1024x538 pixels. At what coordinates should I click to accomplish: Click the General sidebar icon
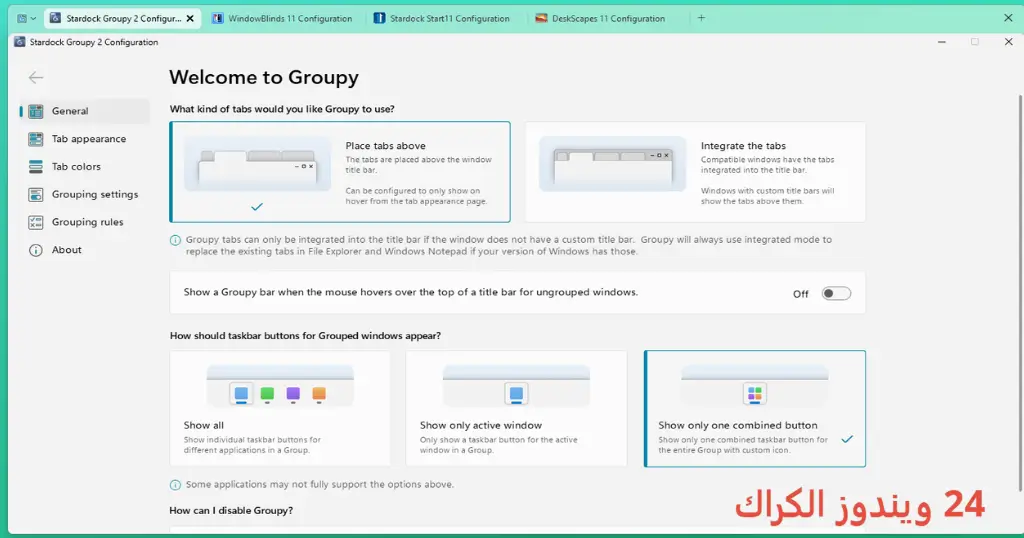point(35,111)
